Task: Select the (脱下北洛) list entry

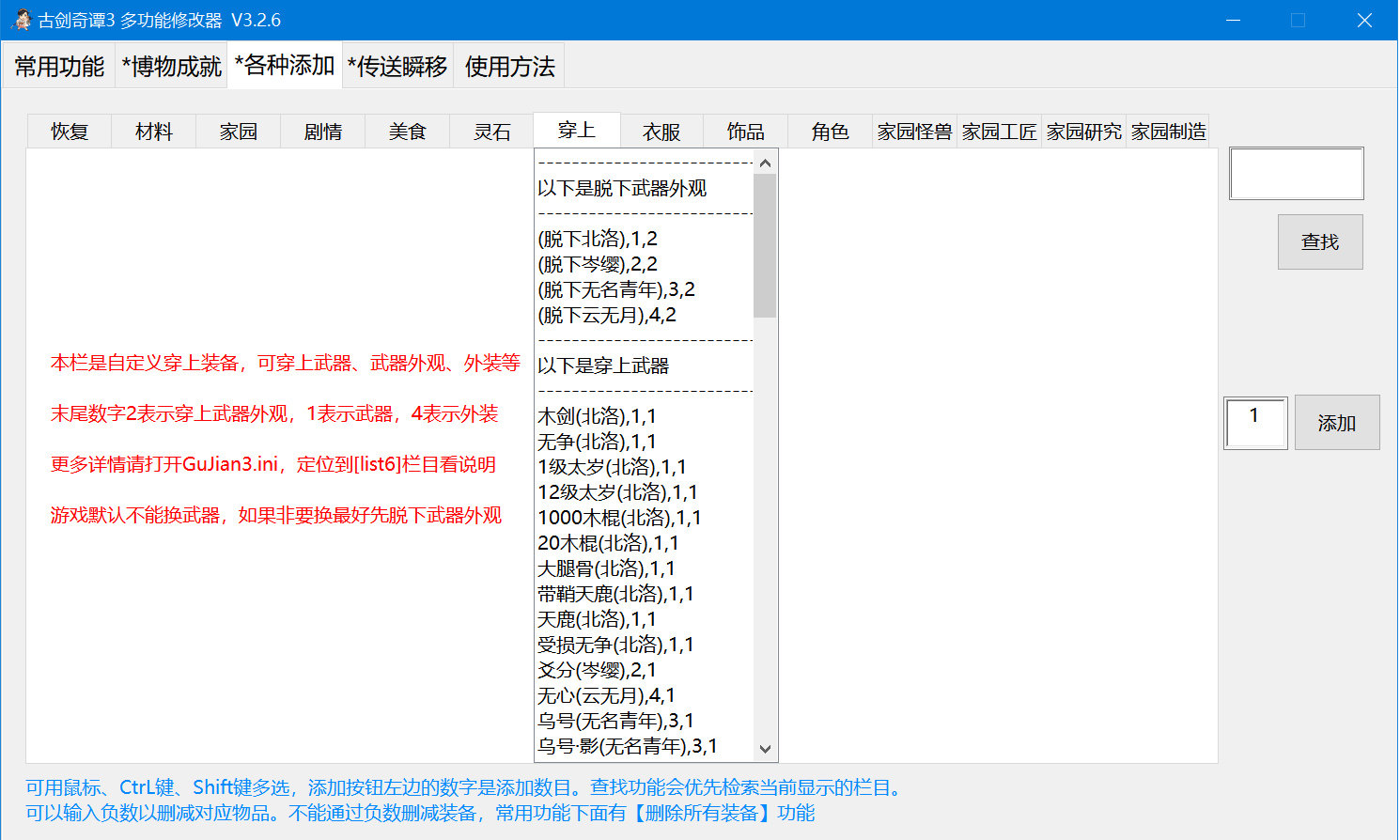Action: click(601, 239)
